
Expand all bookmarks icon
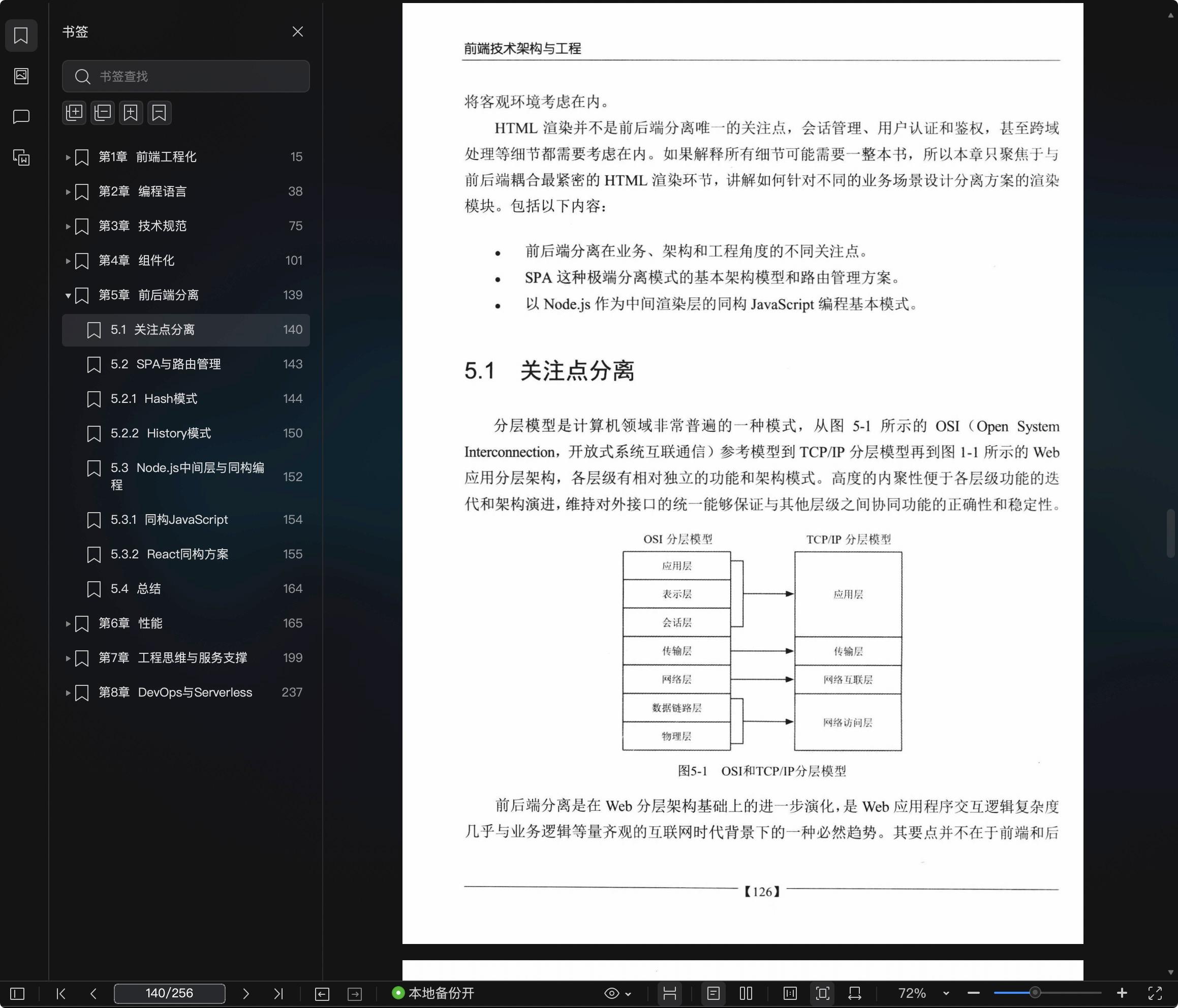point(74,113)
